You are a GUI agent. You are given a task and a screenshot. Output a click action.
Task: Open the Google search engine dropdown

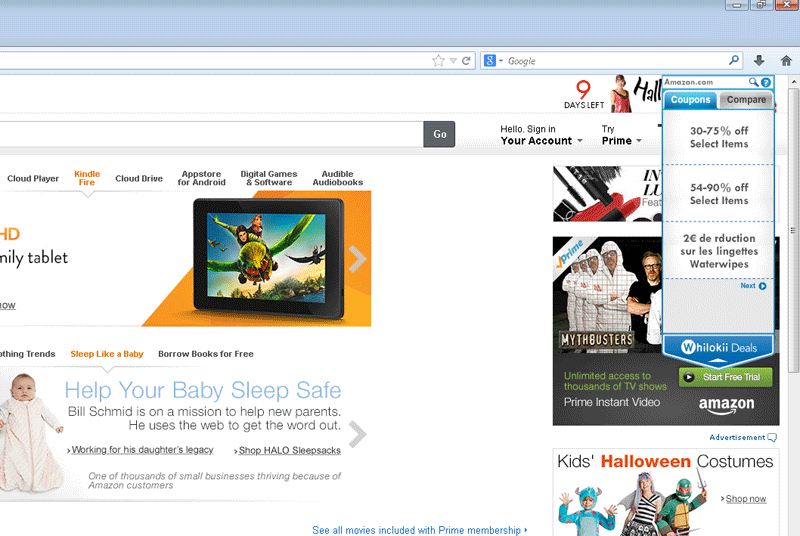click(494, 61)
